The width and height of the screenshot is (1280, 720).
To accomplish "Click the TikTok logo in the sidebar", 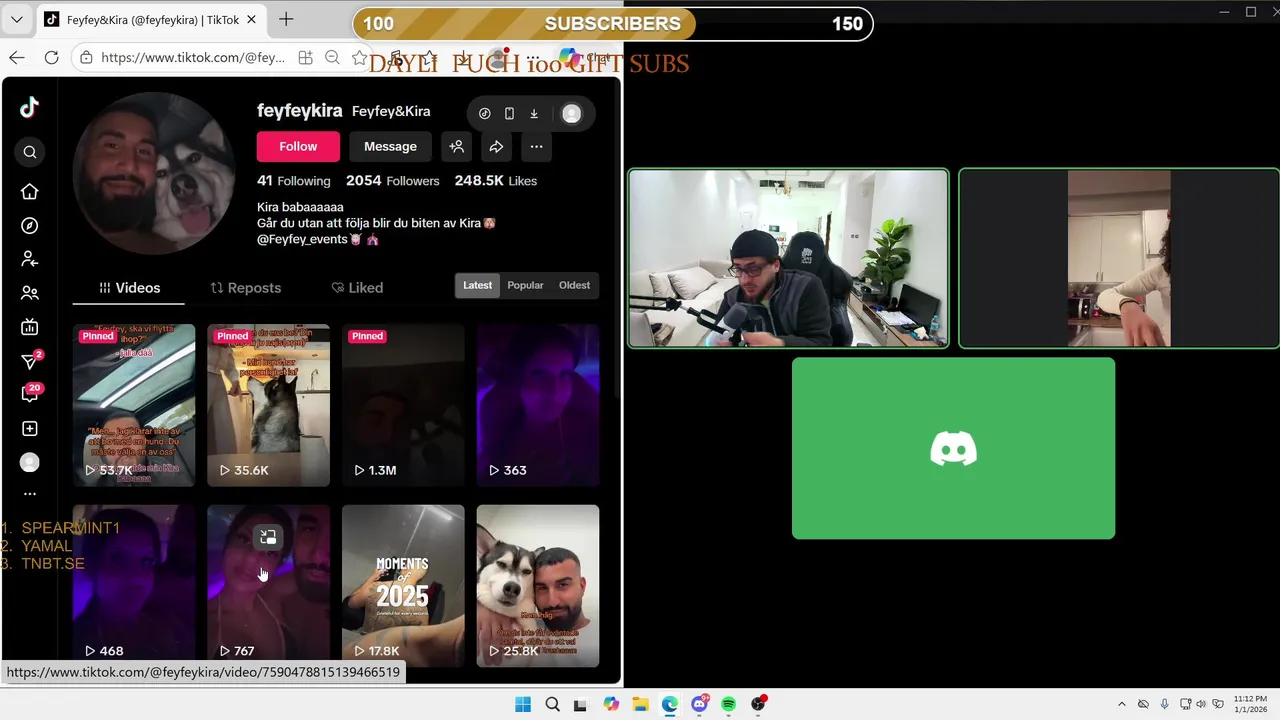I will tap(30, 108).
